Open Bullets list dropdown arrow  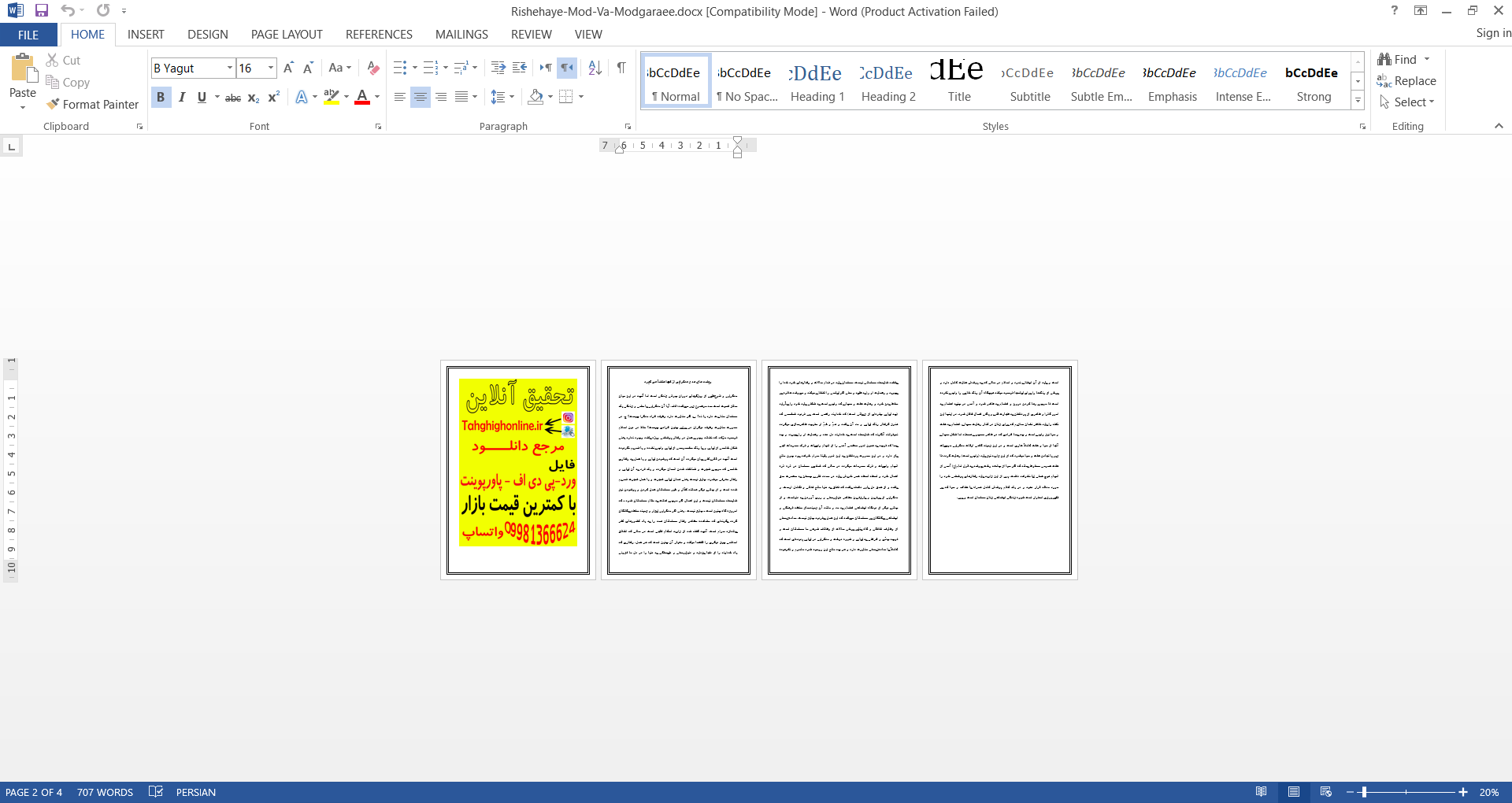[x=415, y=68]
